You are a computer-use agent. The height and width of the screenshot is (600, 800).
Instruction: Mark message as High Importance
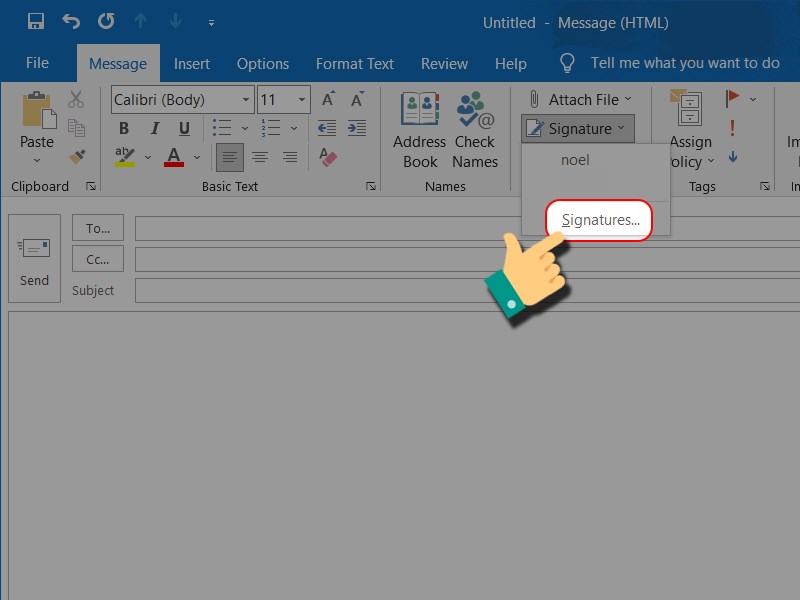[x=733, y=127]
